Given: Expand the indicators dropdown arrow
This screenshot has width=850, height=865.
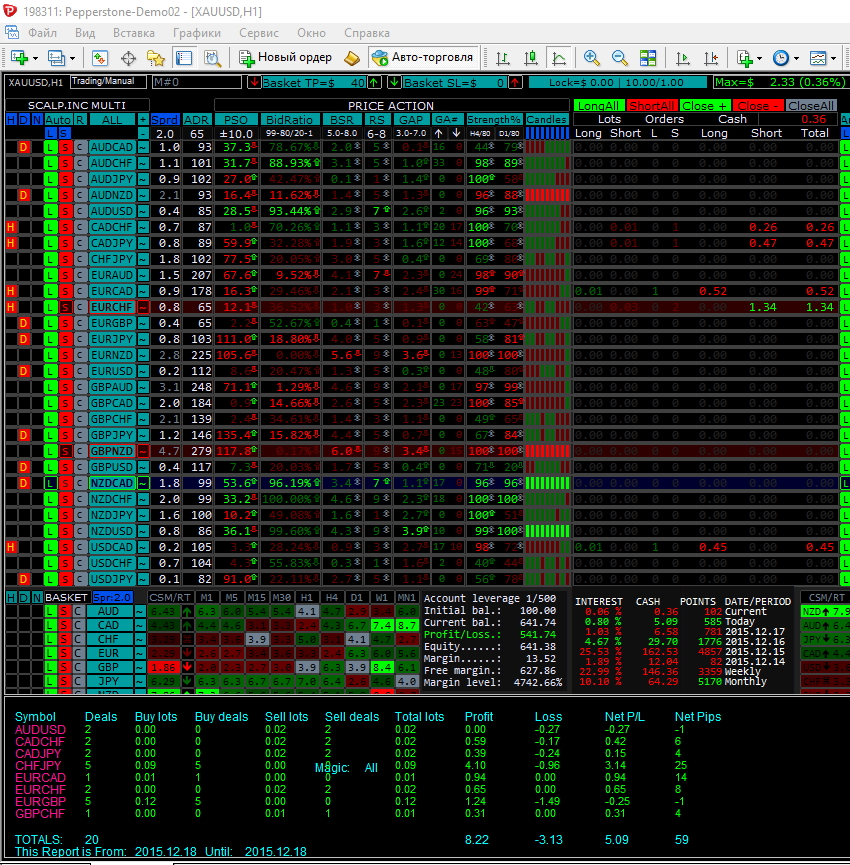Looking at the screenshot, I should tap(760, 58).
